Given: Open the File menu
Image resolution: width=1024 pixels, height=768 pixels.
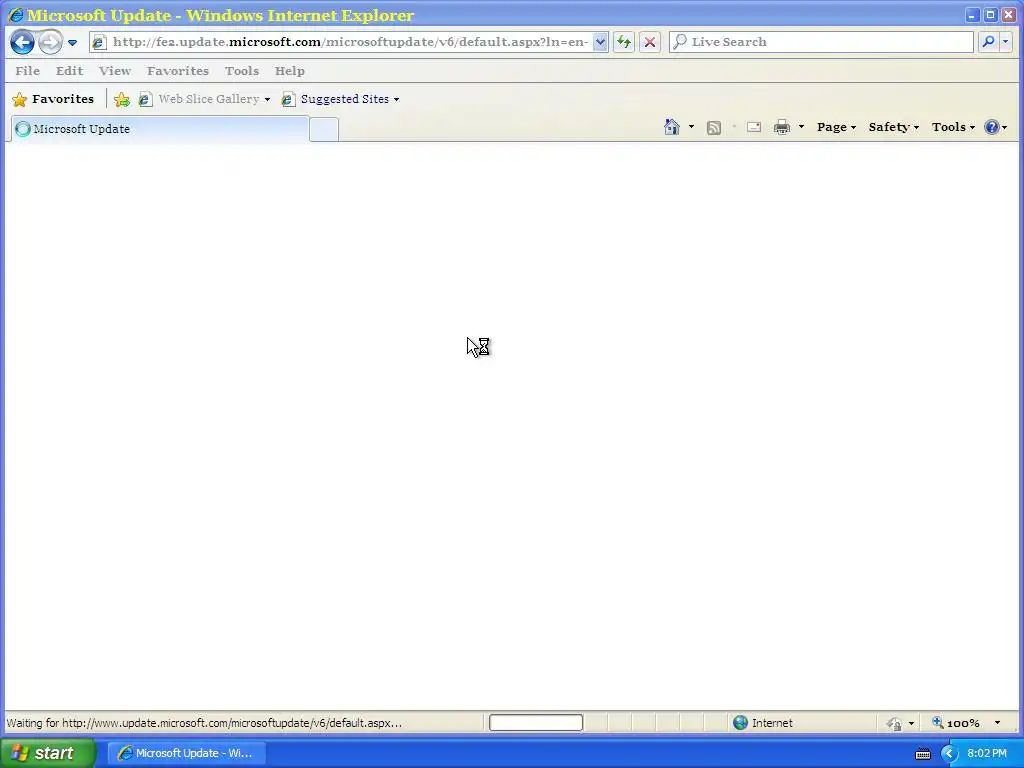Looking at the screenshot, I should (x=27, y=71).
